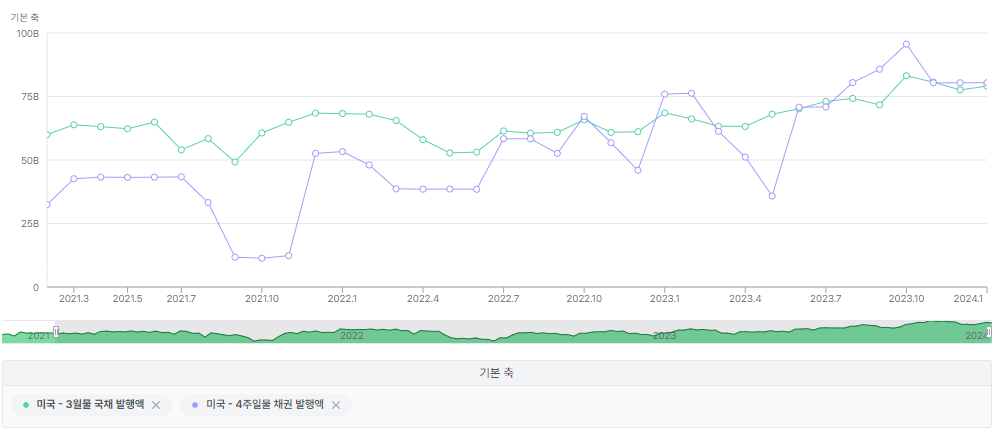
Task: Click the 기본 축 header in the legend panel
Action: [x=497, y=373]
